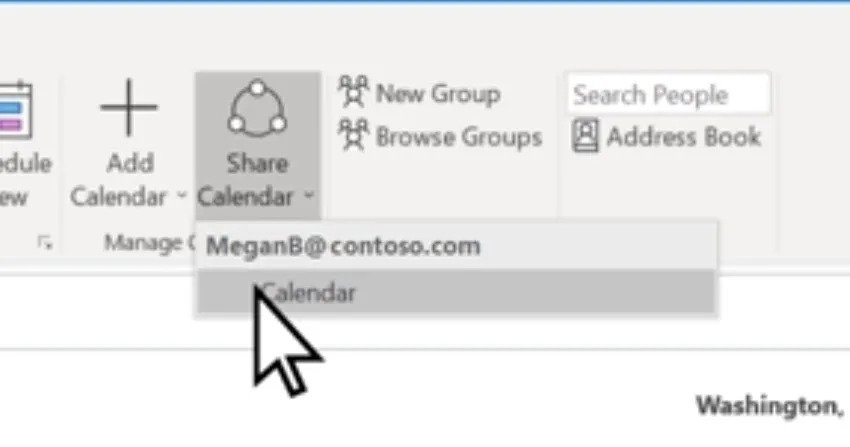Select Calendar in the share dropdown list
Viewport: 850px width, 447px height.
click(456, 293)
